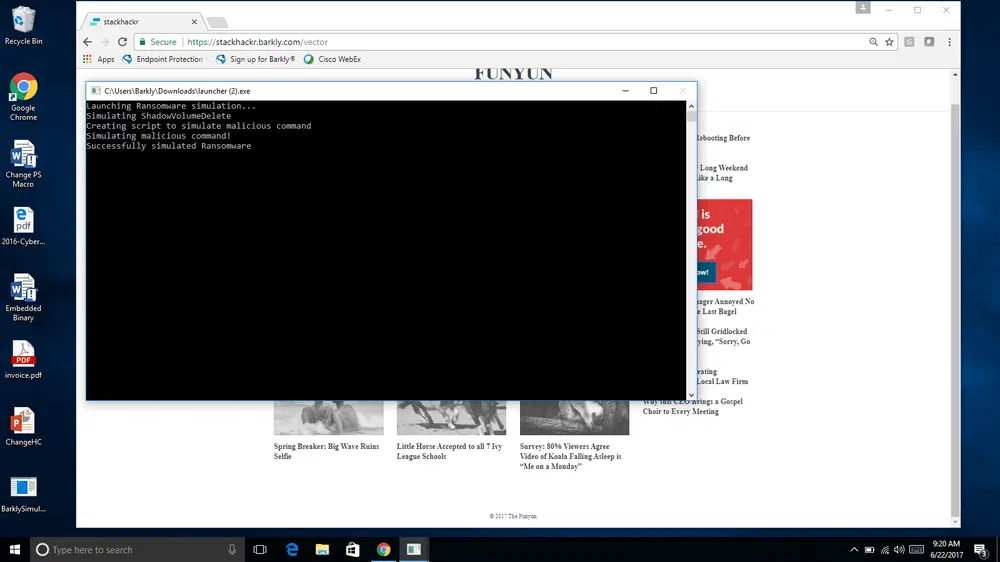Click the Spring Breaker article thumbnail

coord(328,418)
